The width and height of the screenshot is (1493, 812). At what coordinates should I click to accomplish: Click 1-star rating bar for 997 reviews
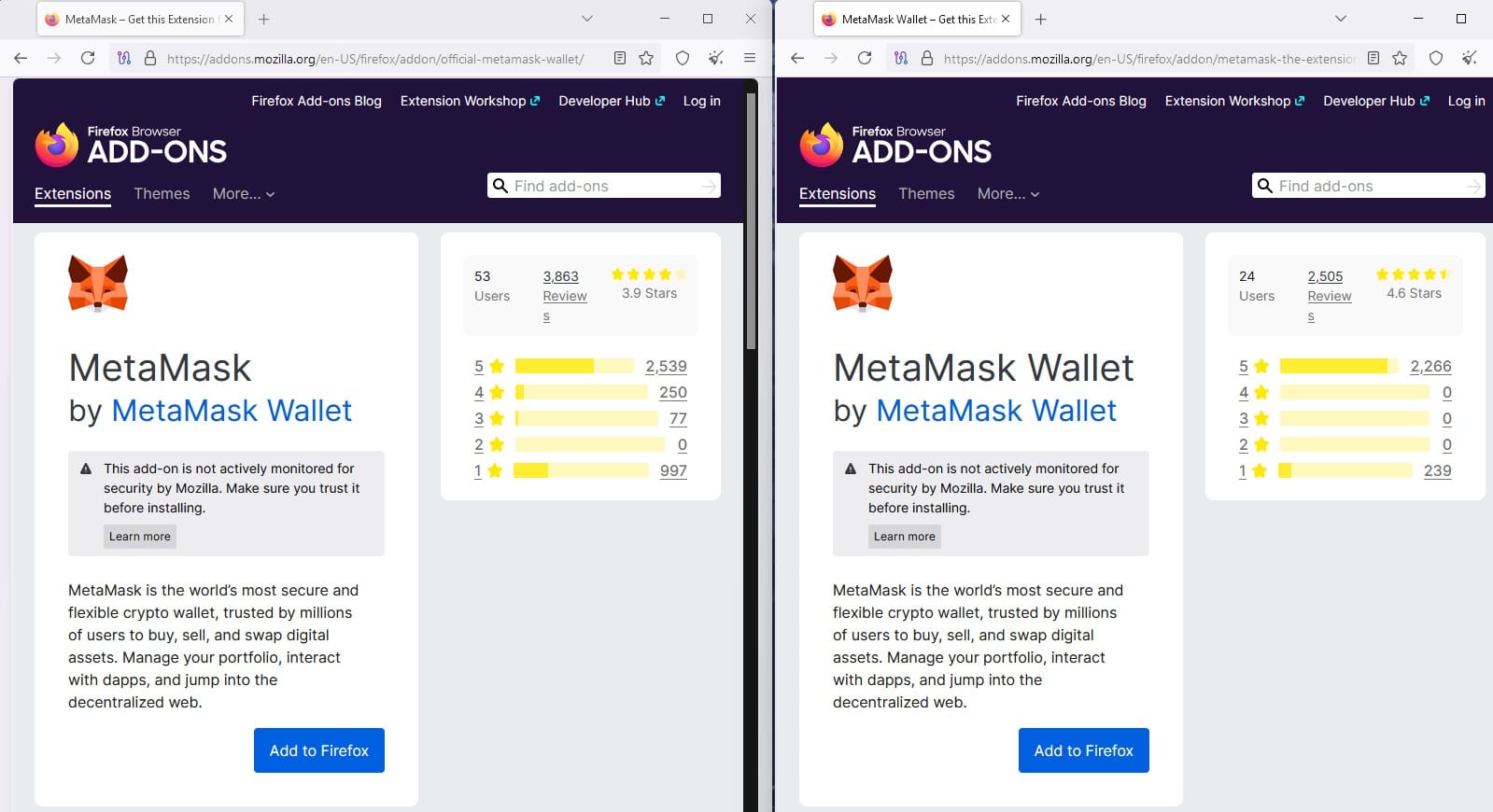click(581, 470)
